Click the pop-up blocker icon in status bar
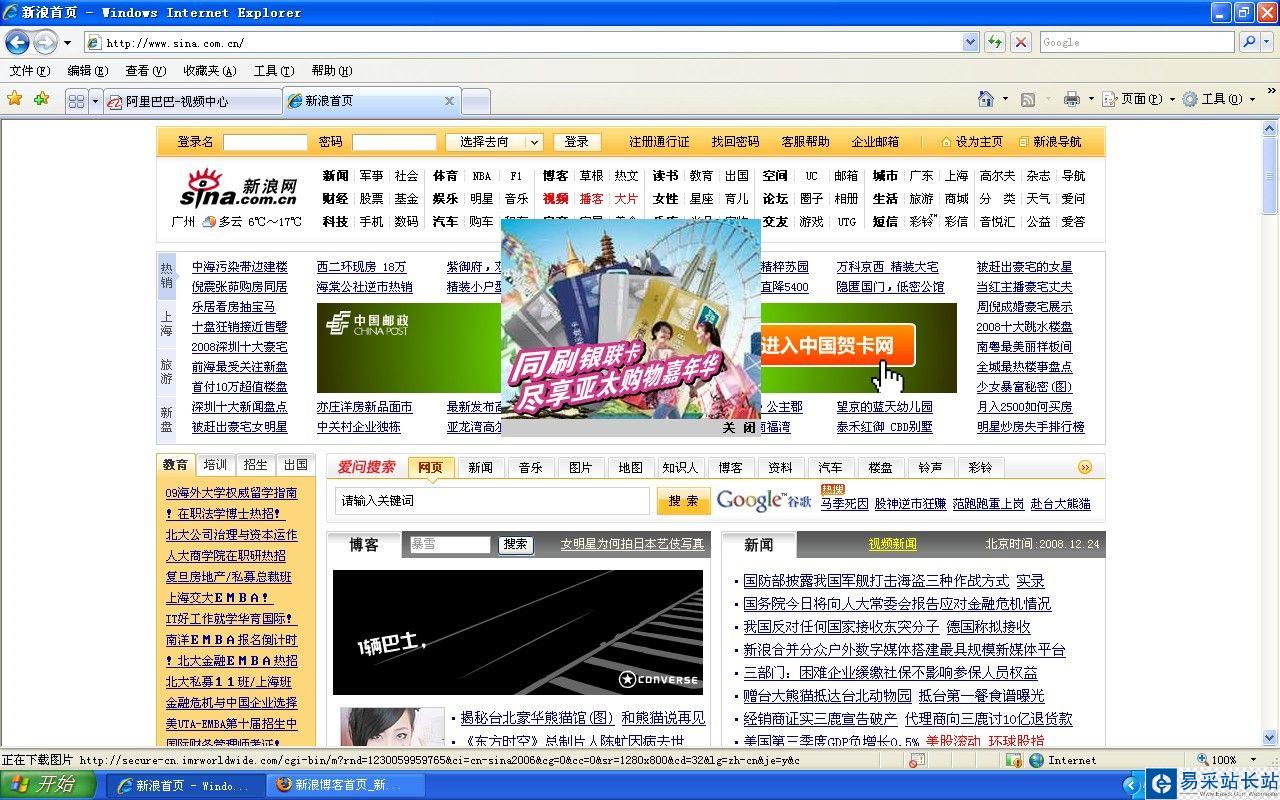The width and height of the screenshot is (1280, 800). [917, 760]
